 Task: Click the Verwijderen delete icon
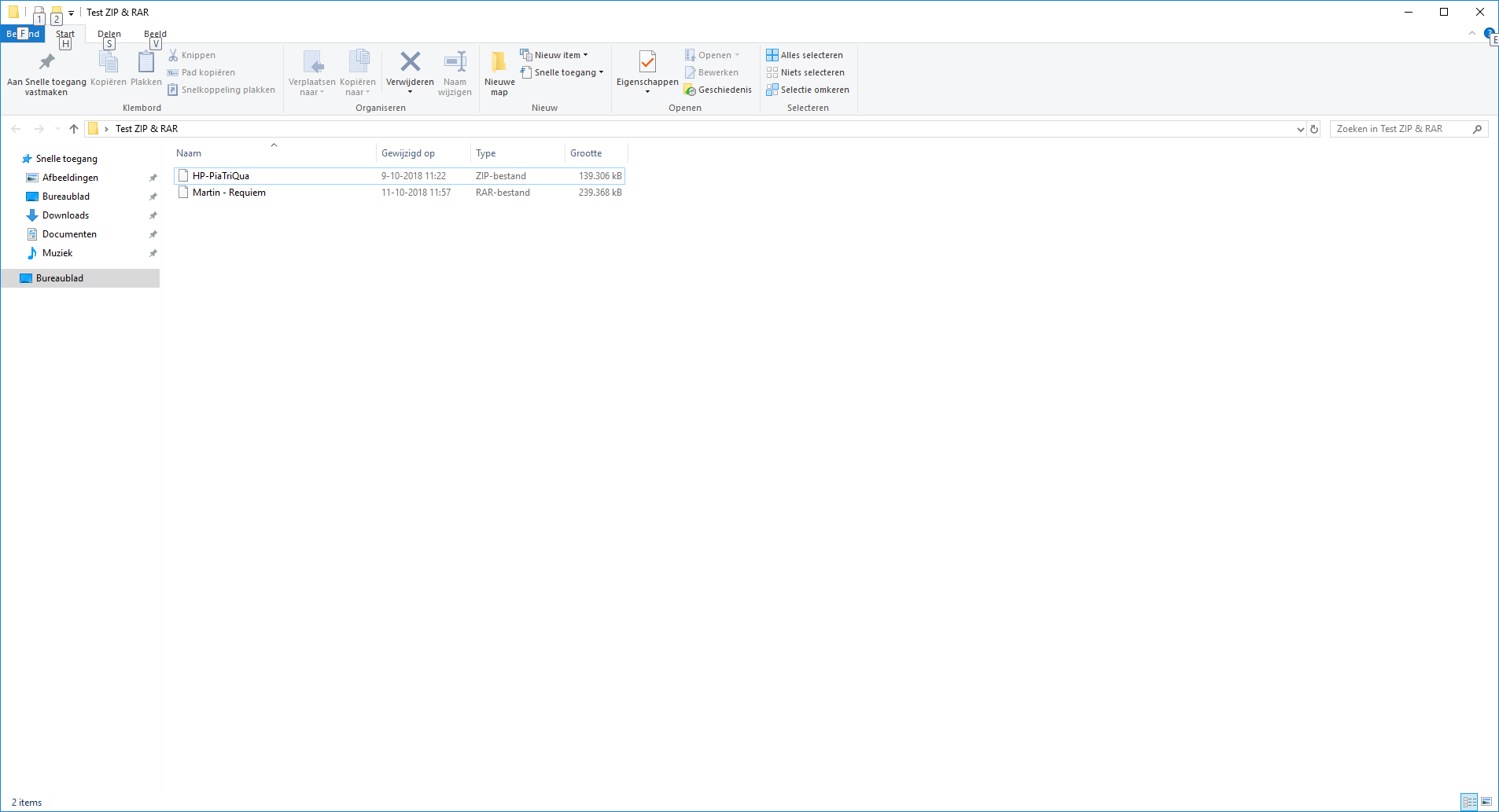click(410, 61)
